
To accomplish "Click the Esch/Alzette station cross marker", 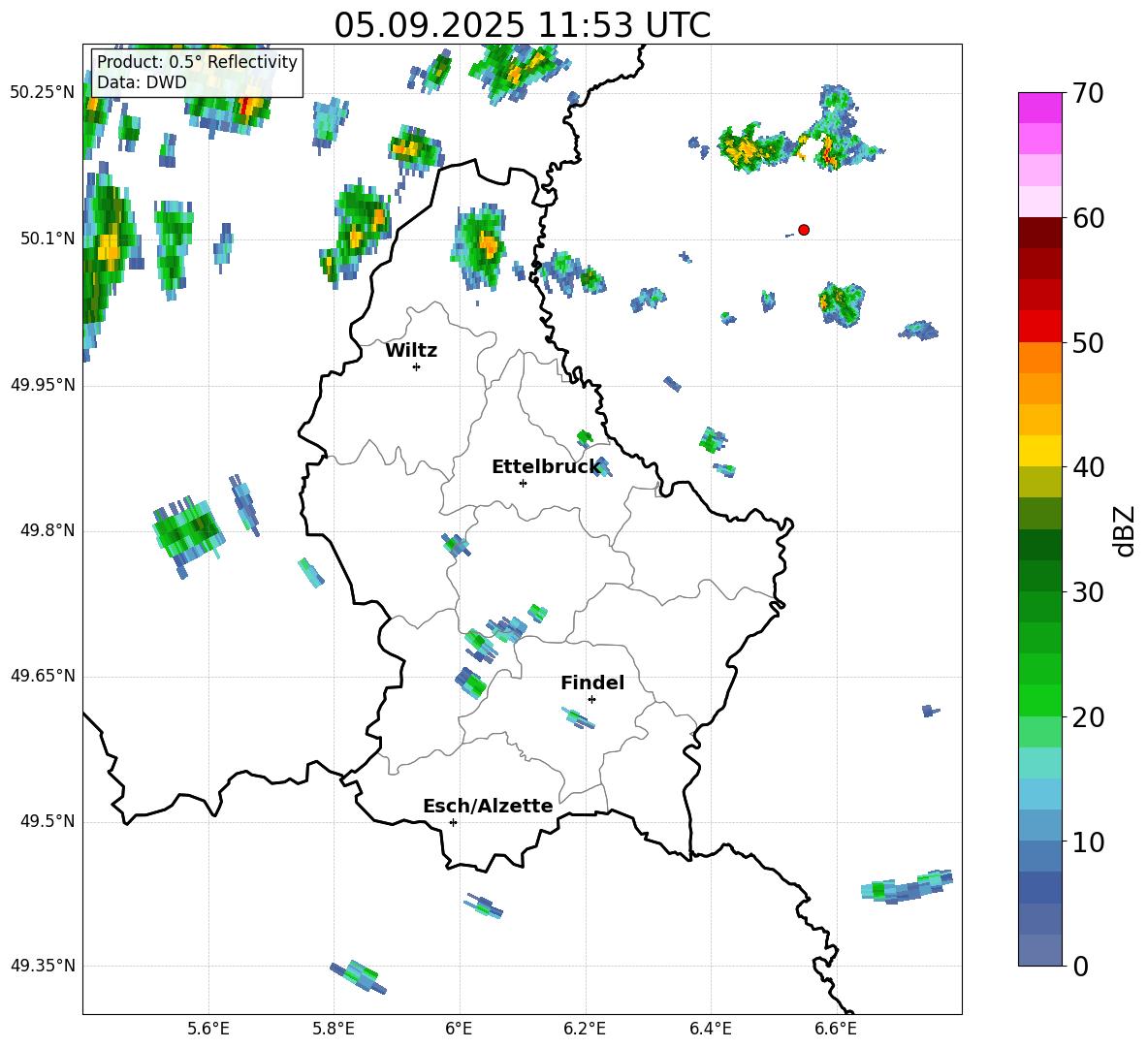I will (453, 822).
